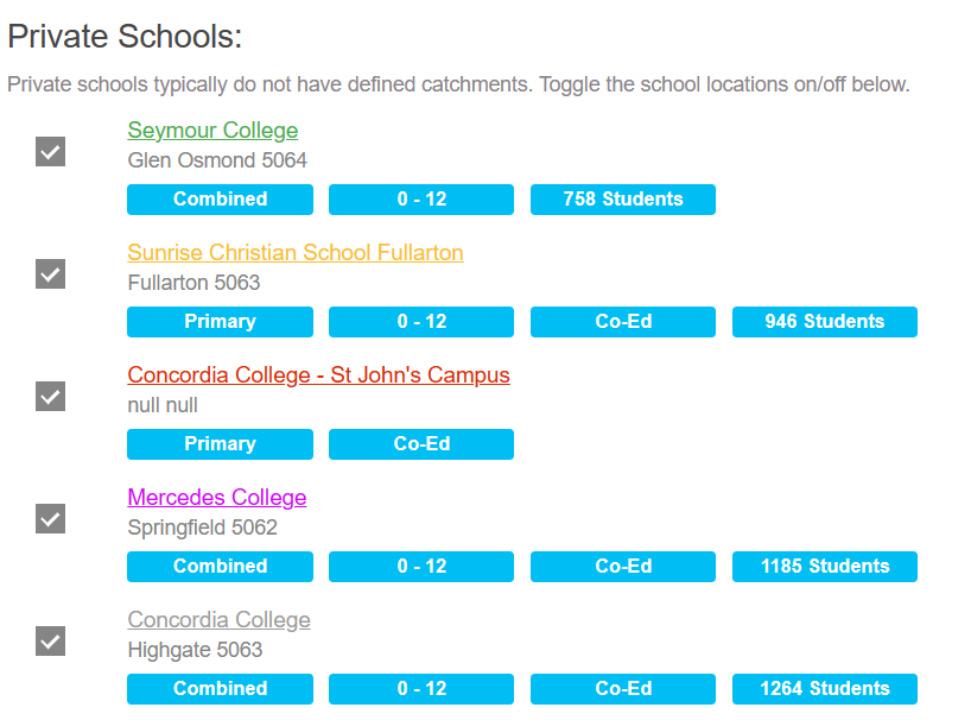Click Sunrise Christian School's Co-Ed tag
The height and width of the screenshot is (720, 971).
coord(622,322)
